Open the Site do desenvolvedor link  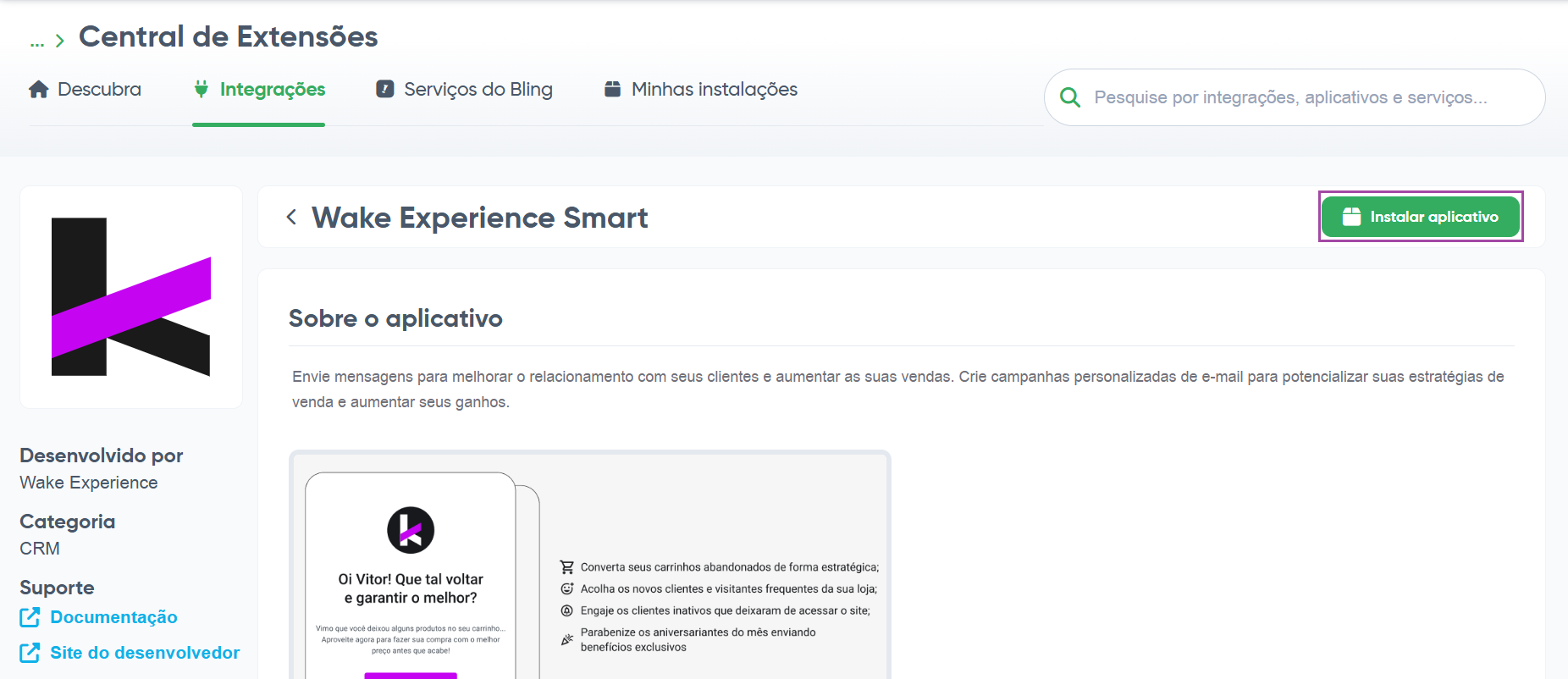(x=145, y=653)
